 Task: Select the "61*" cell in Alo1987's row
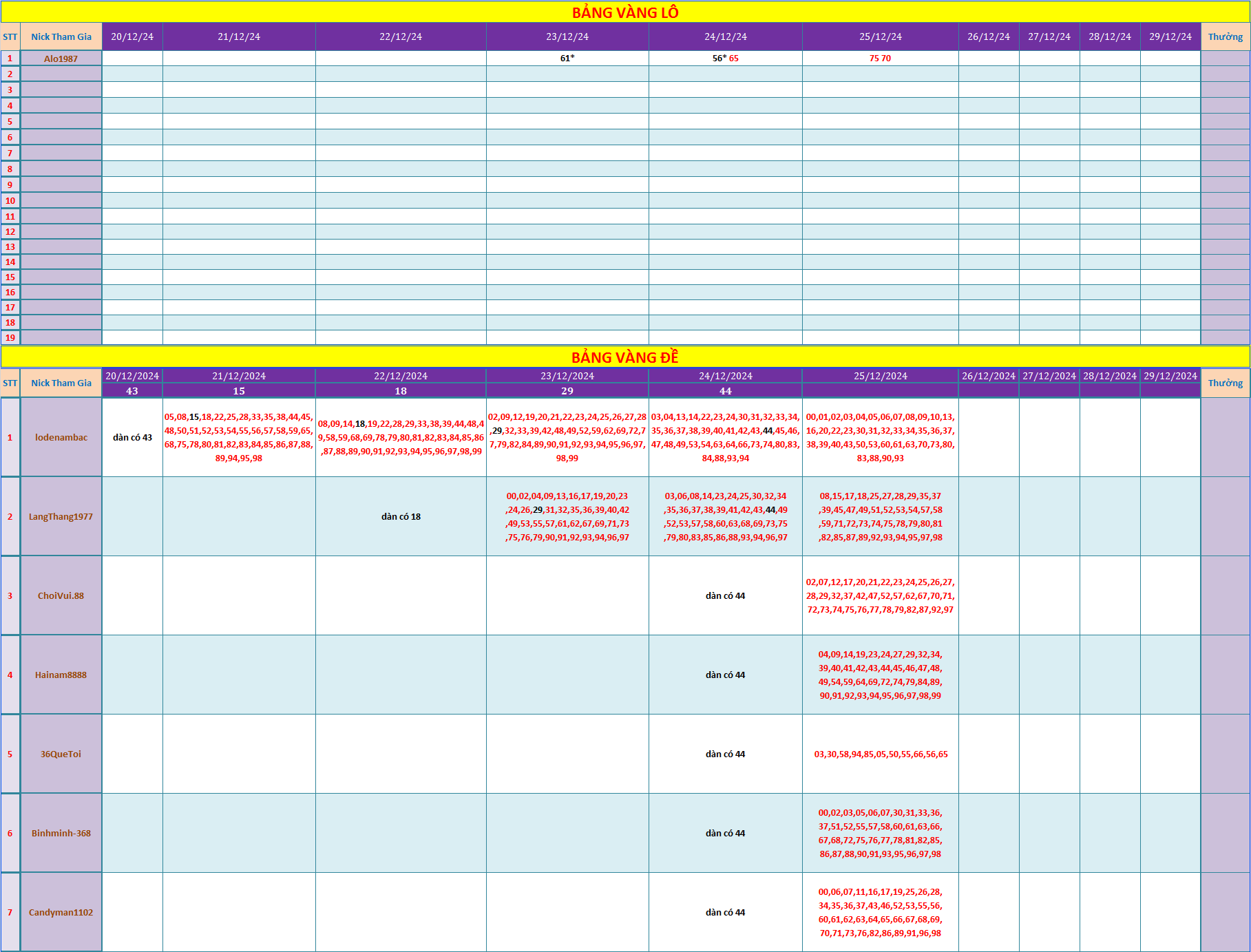pos(567,59)
